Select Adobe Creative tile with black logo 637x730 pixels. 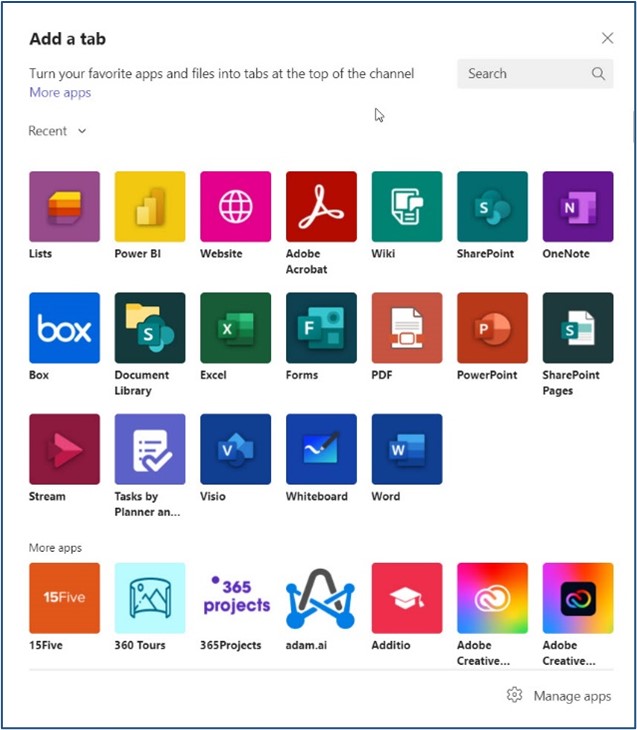click(x=578, y=598)
